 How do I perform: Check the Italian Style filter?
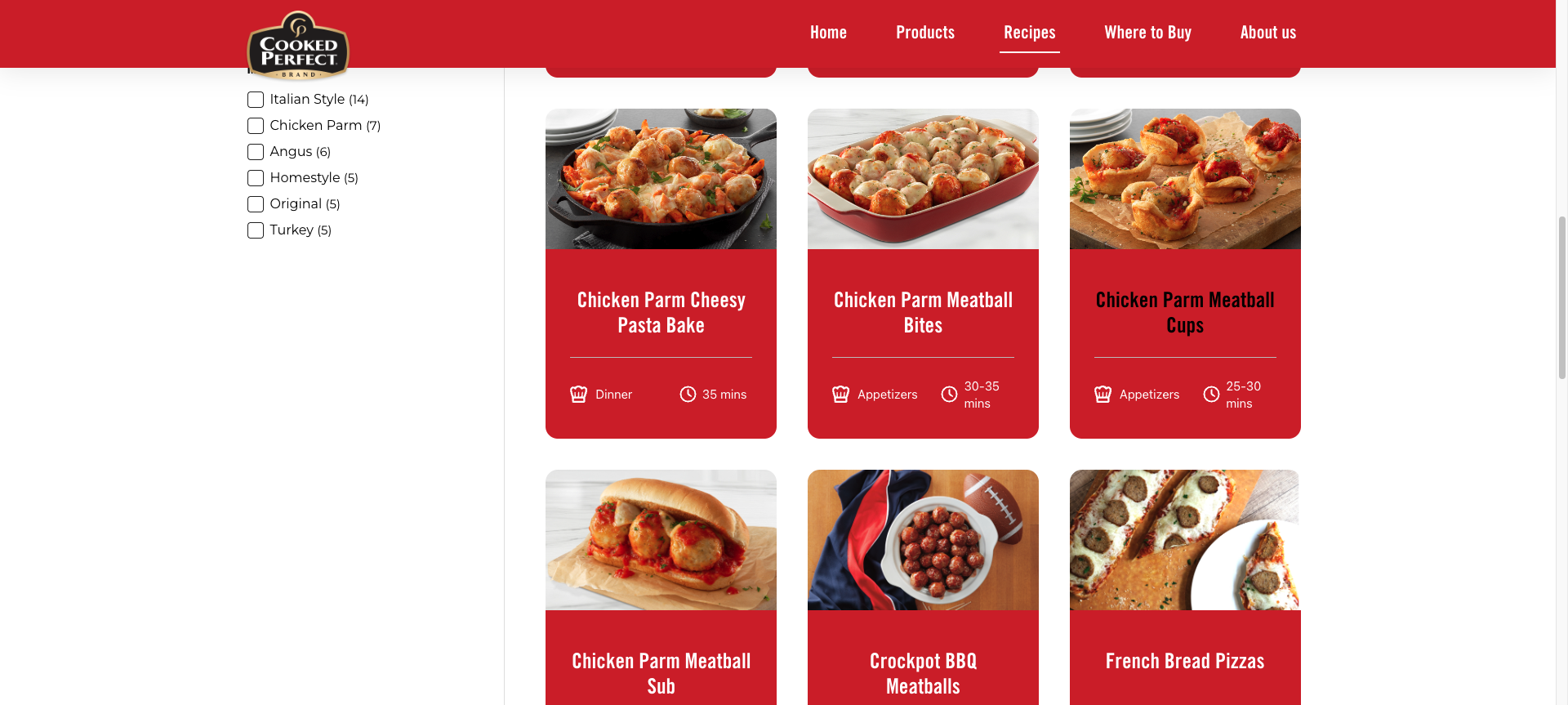click(x=256, y=100)
